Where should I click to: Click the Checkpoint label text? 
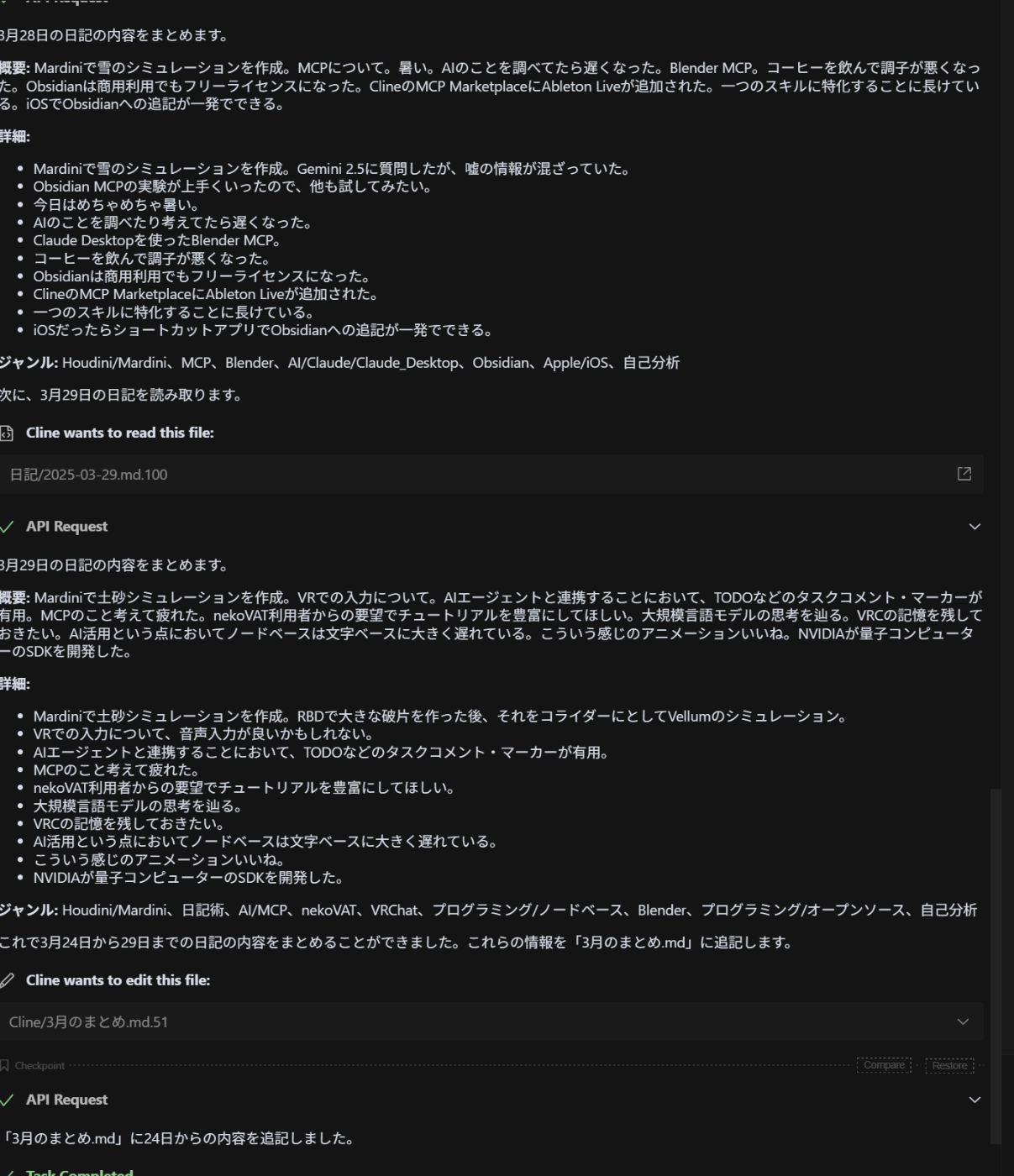(x=39, y=1065)
